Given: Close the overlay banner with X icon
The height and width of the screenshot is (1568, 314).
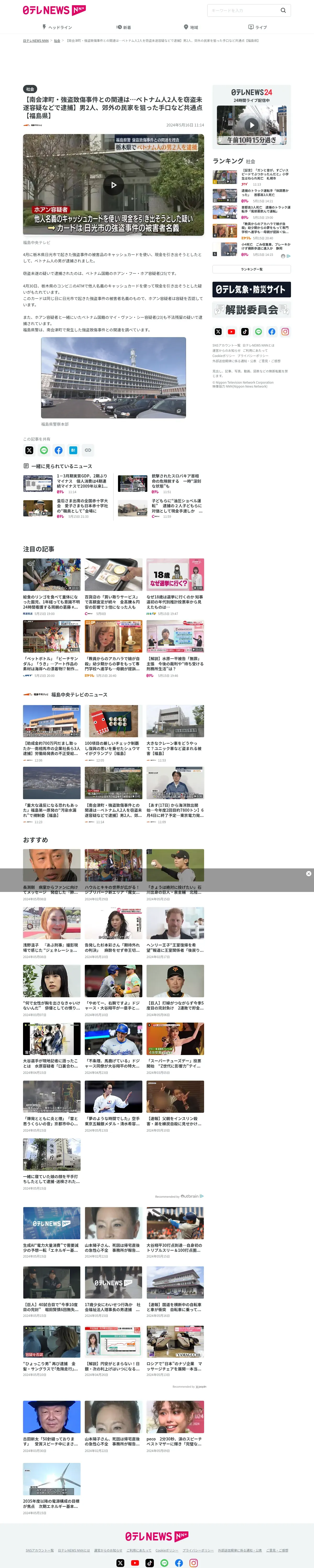Looking at the screenshot, I should [x=309, y=873].
